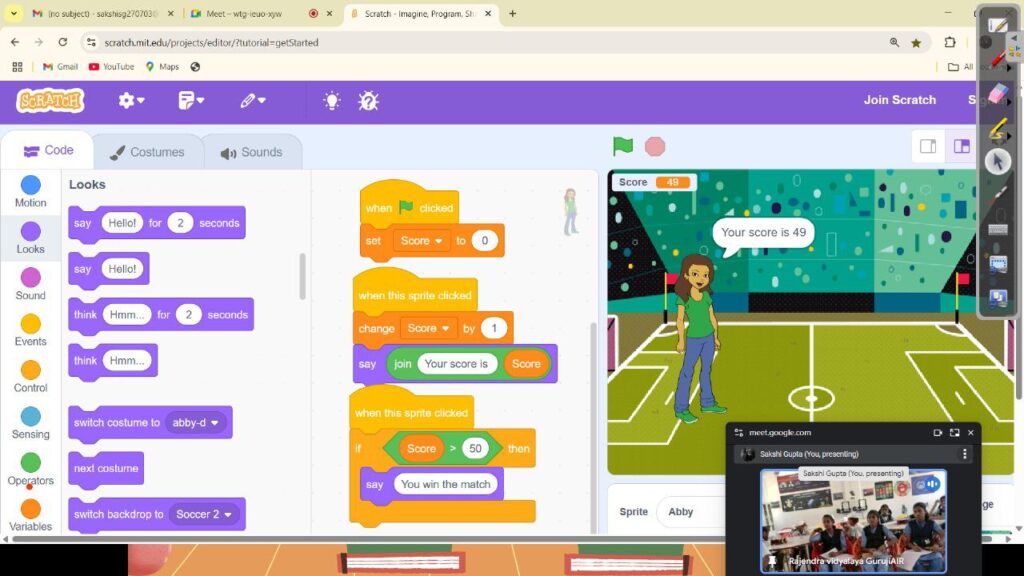Click the next costume block
Image resolution: width=1024 pixels, height=576 pixels.
tap(106, 468)
